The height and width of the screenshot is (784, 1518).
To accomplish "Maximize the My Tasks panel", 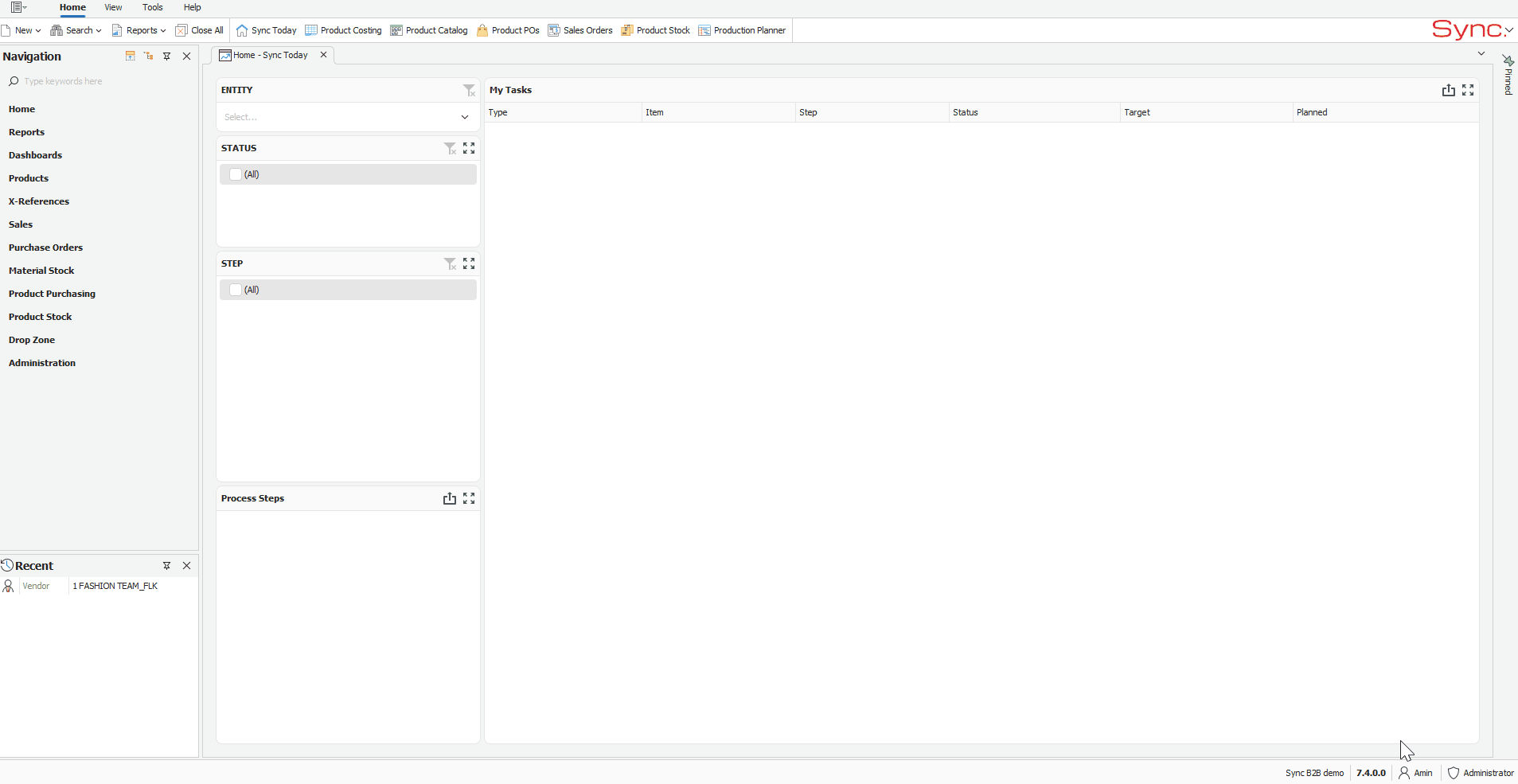I will click(1468, 90).
